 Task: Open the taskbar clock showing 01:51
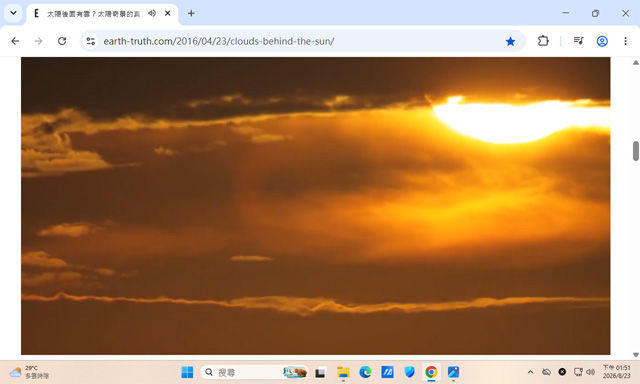pos(617,372)
